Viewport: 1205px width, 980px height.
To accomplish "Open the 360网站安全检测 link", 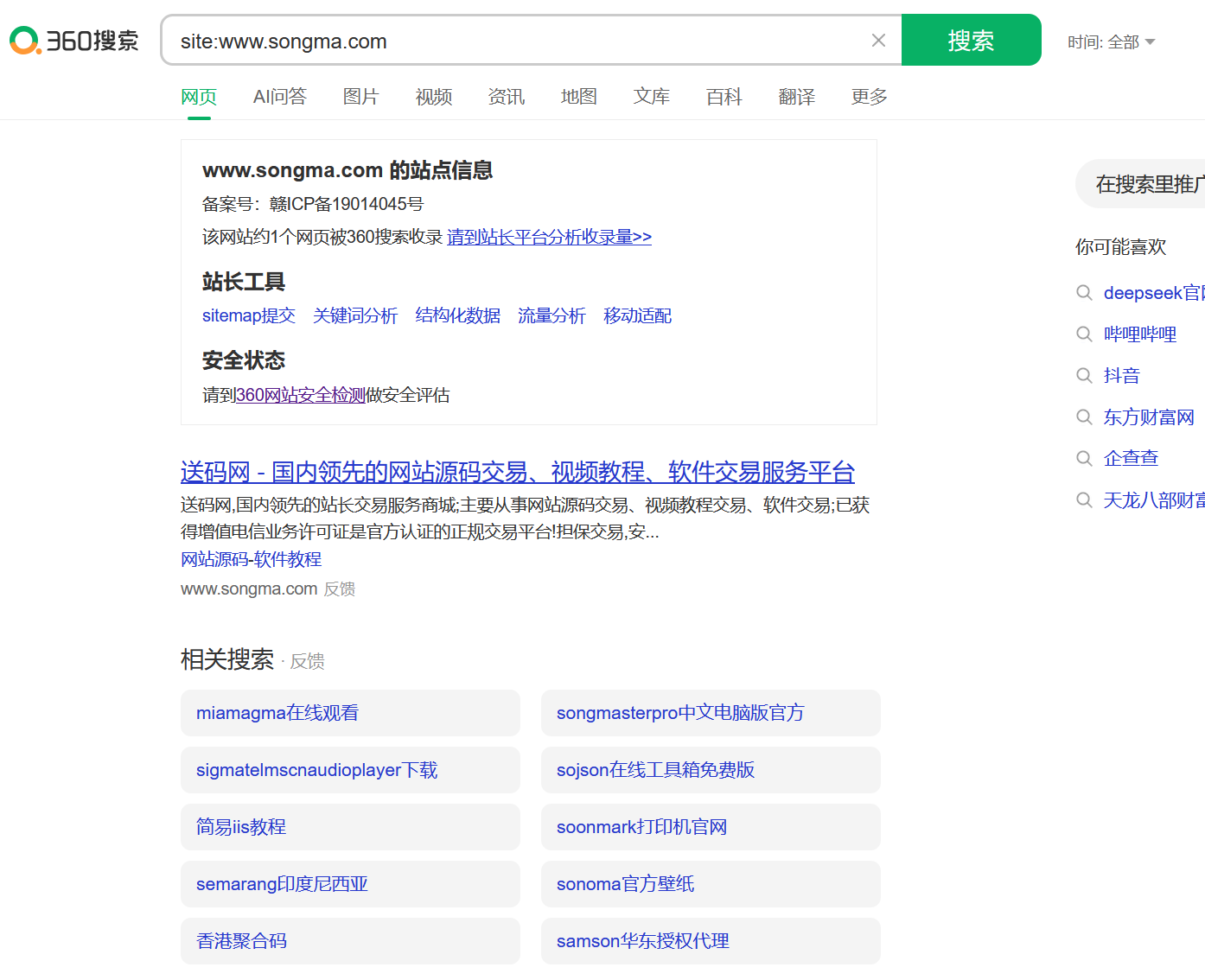I will 301,395.
